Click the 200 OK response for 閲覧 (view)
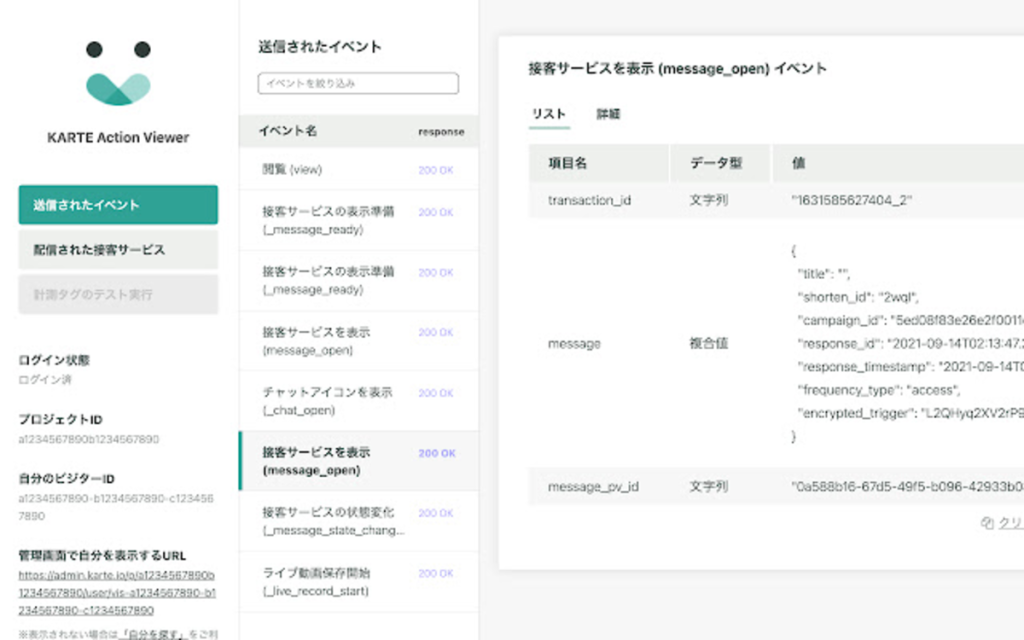The image size is (1024, 640). pos(435,170)
